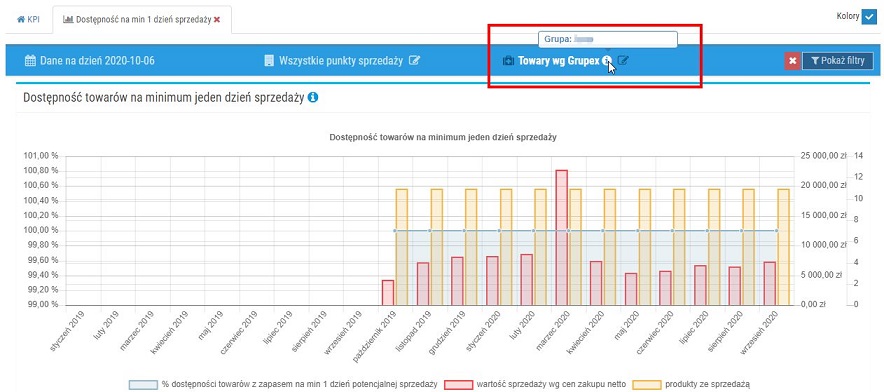Edit the Towary wg Grupex filter
Screen dimensions: 884x392
coord(622,60)
